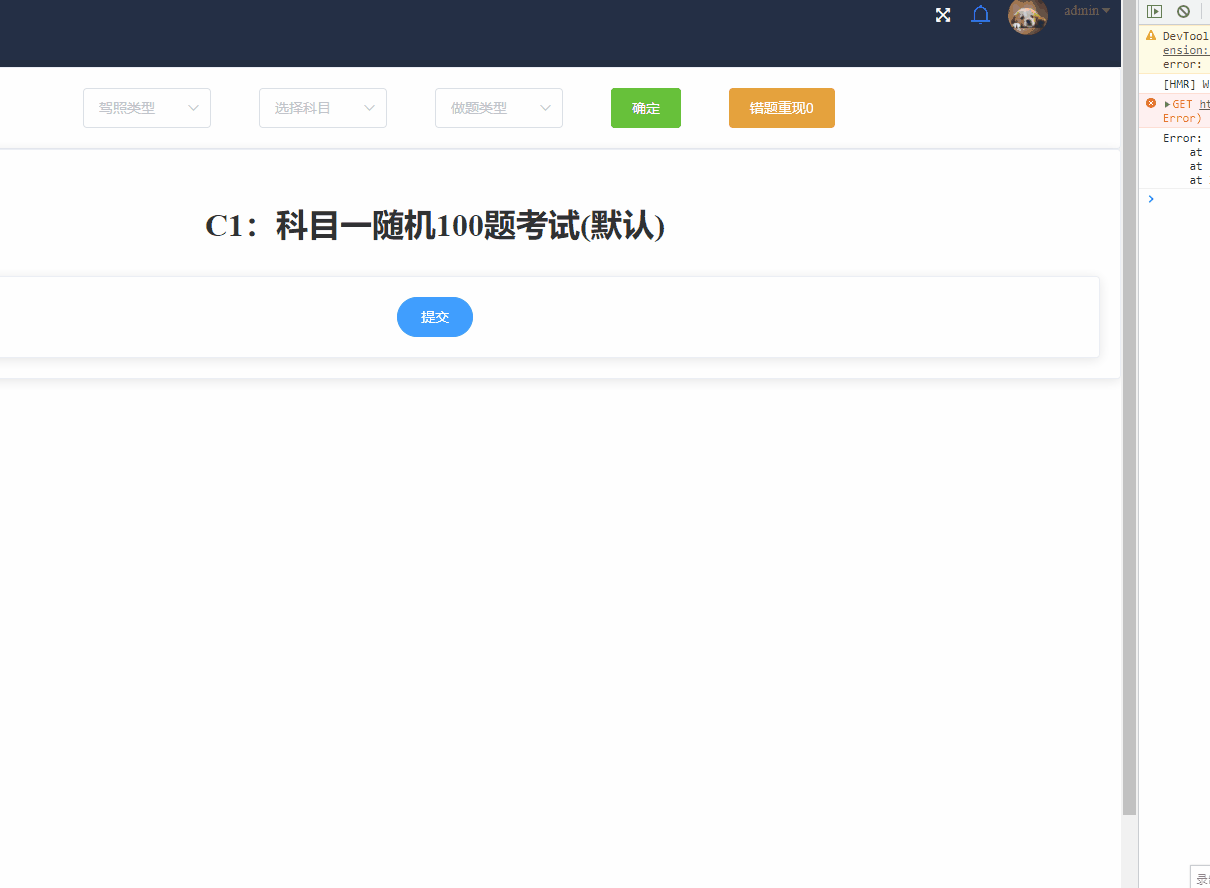Click the admin profile avatar picture

pos(1027,17)
